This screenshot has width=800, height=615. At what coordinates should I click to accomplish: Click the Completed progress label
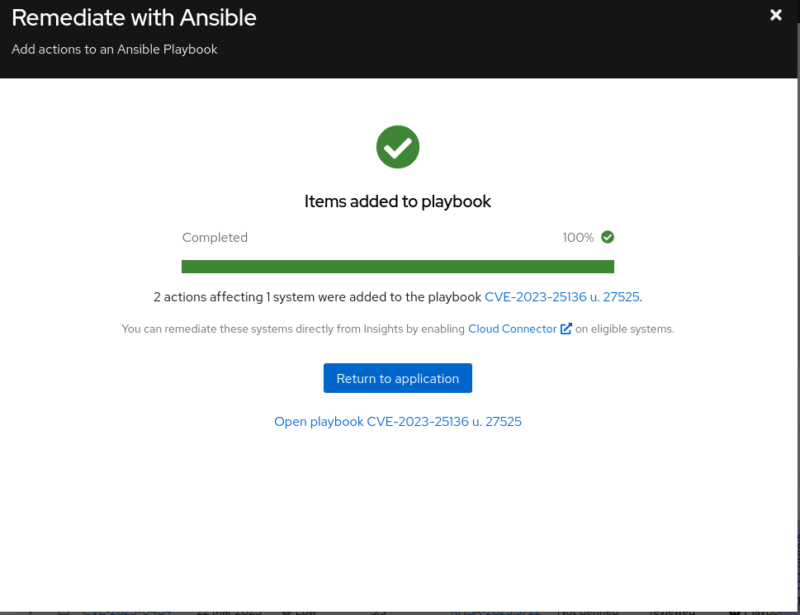[x=215, y=238]
